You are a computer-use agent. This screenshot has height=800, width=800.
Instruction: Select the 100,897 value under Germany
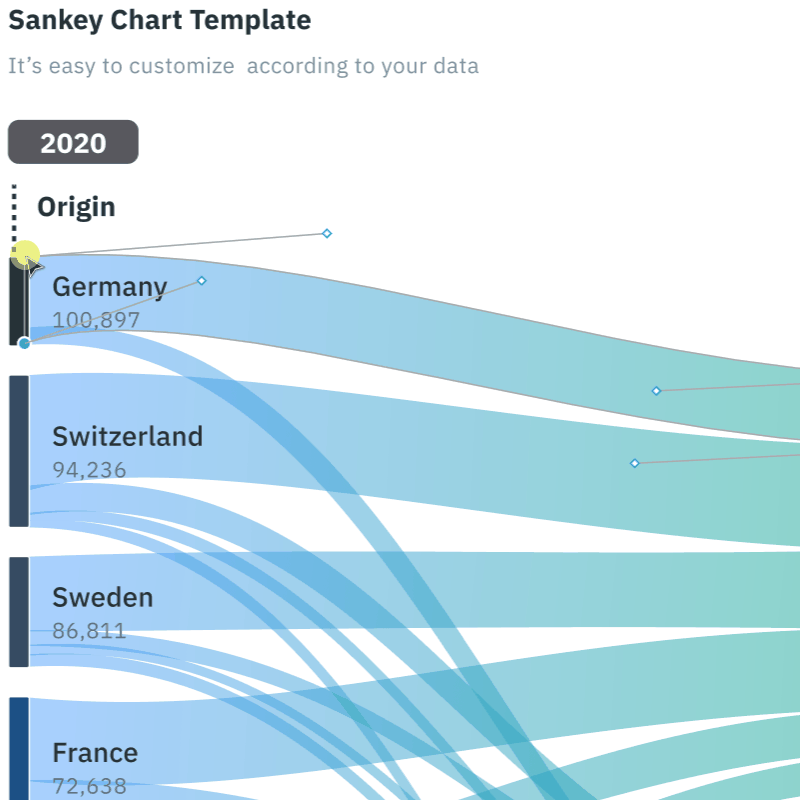96,320
